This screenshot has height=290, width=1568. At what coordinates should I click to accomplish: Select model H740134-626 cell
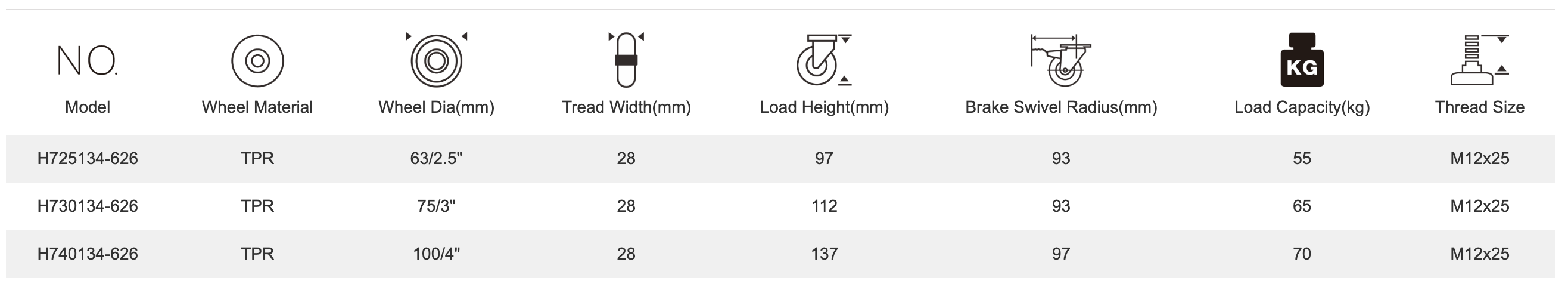point(88,254)
